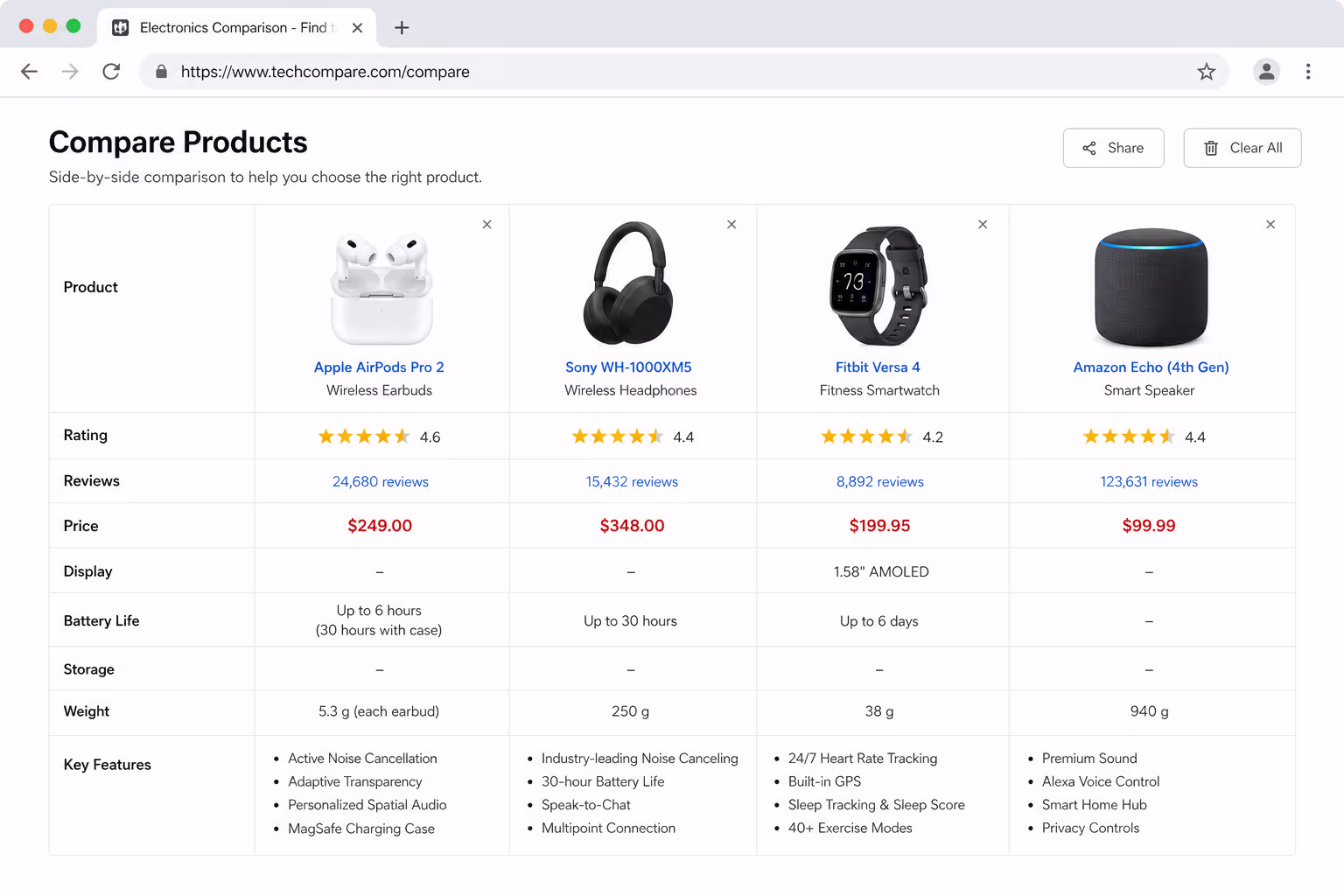
Task: Open the Fitbit Versa 4 product link
Action: click(x=878, y=367)
